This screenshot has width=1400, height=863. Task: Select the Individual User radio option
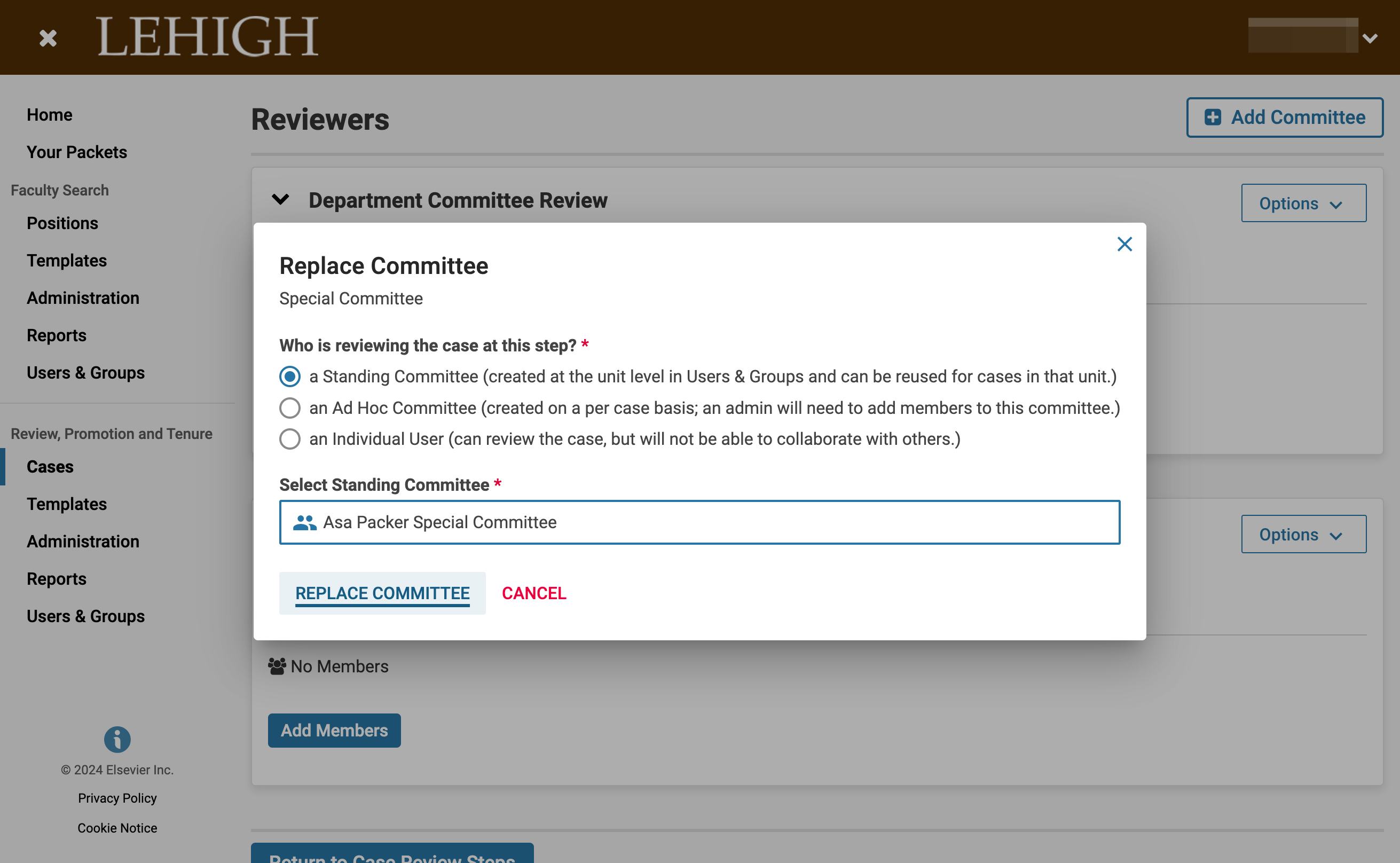[290, 439]
